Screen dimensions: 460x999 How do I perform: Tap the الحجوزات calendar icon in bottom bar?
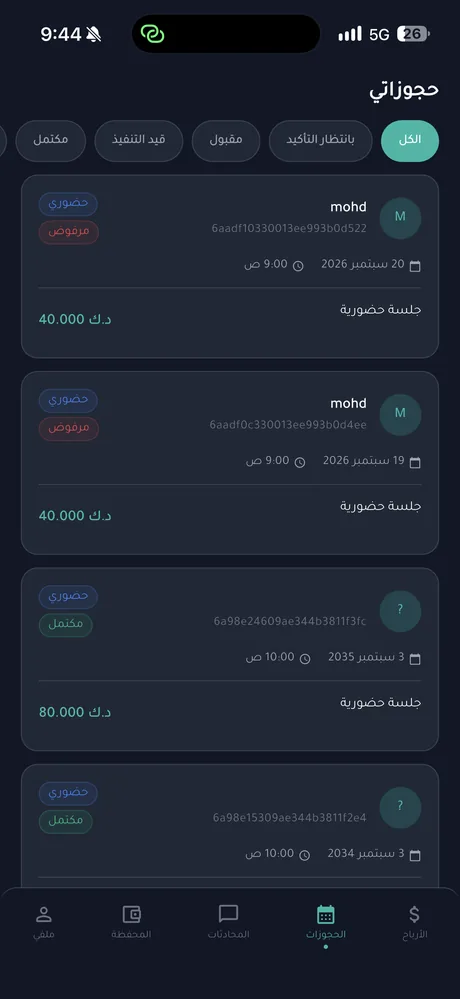pos(326,914)
